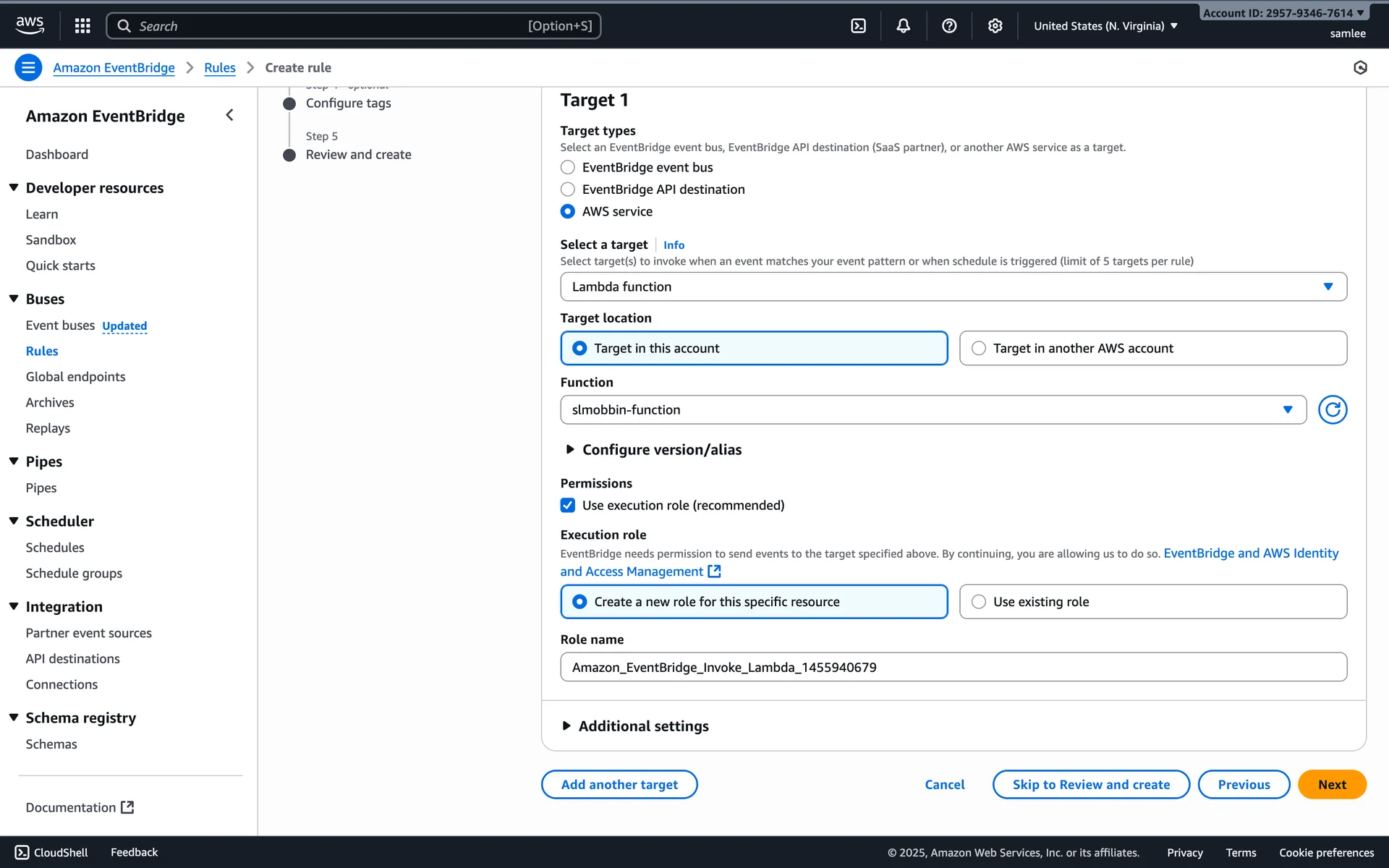Click the Add another target button
1389x868 pixels.
point(619,784)
